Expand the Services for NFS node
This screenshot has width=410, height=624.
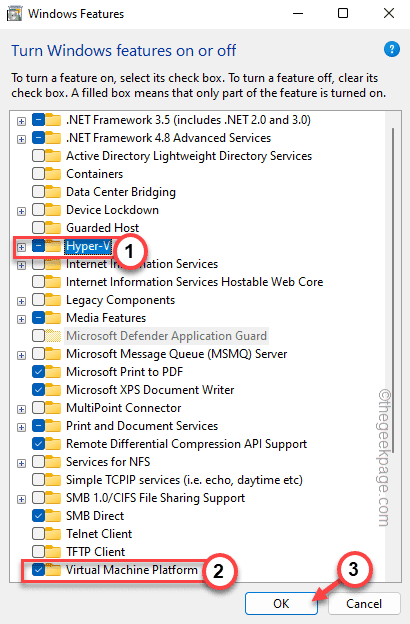tap(21, 463)
